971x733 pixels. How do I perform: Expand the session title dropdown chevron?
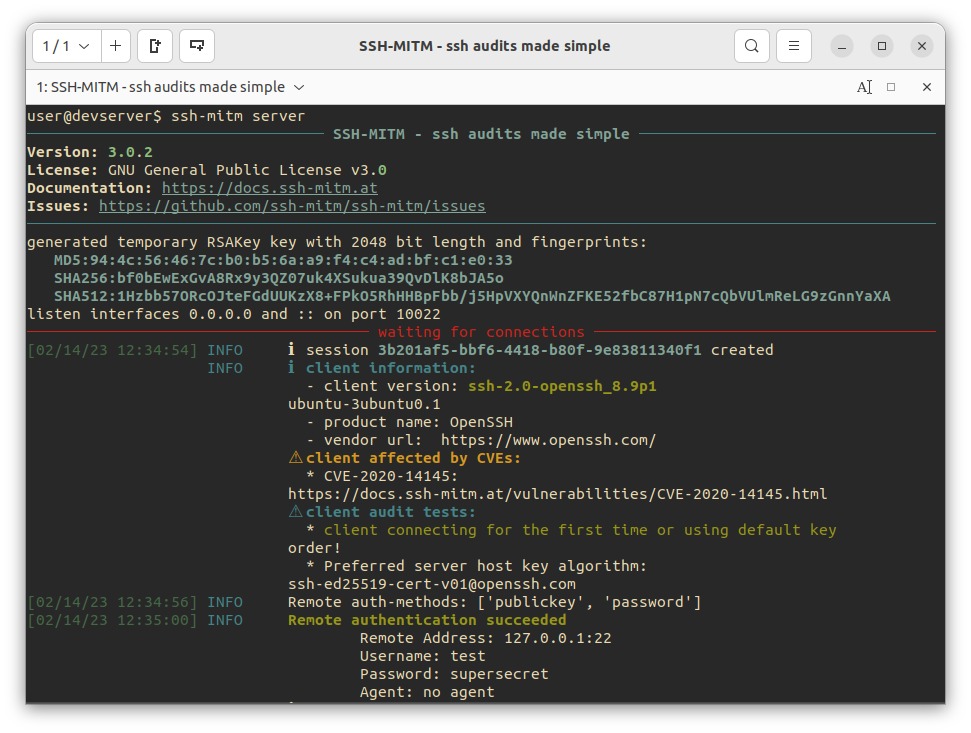coord(299,87)
